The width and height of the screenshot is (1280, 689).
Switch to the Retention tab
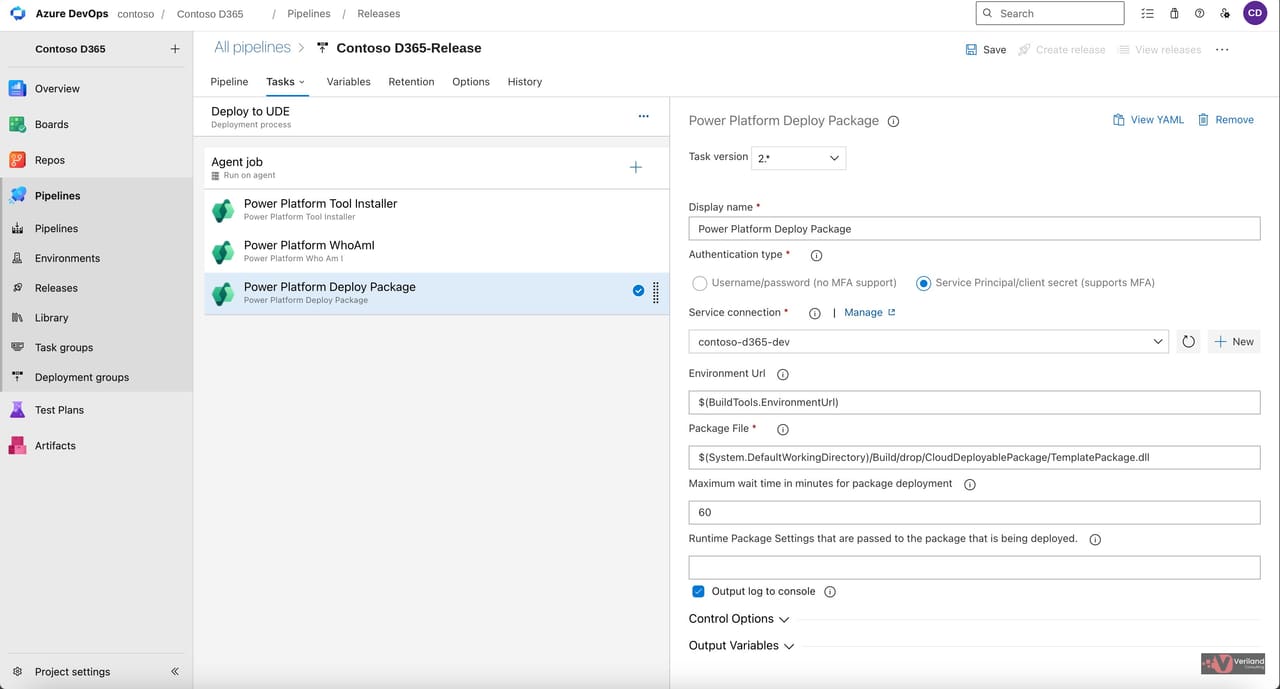(x=411, y=82)
